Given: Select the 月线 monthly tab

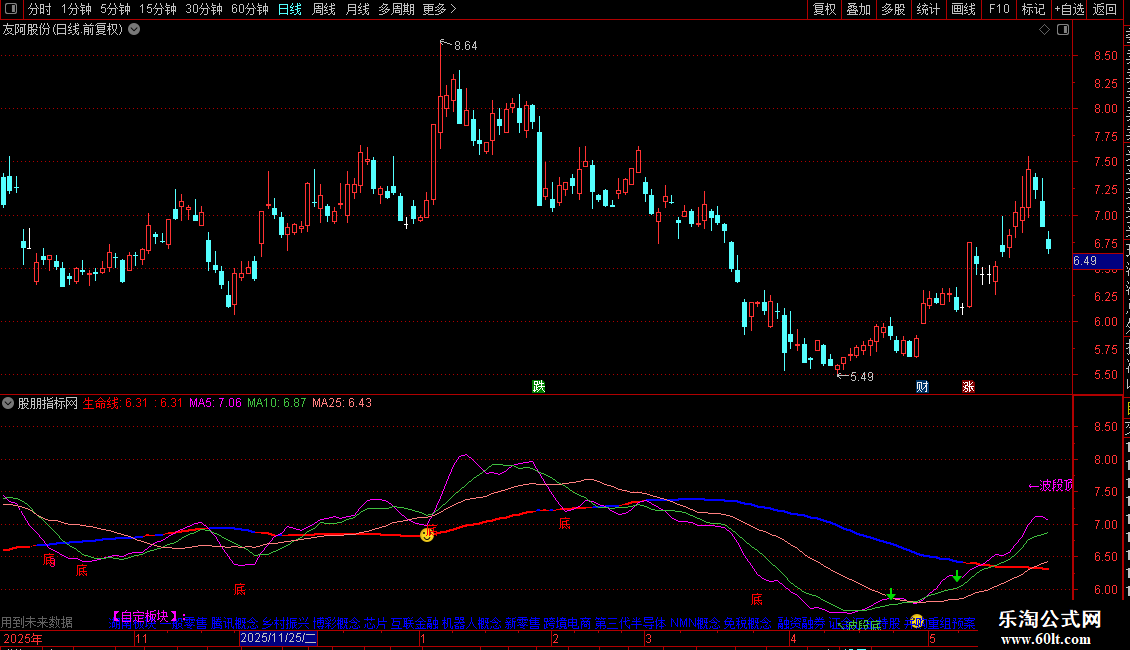Looking at the screenshot, I should coord(357,9).
